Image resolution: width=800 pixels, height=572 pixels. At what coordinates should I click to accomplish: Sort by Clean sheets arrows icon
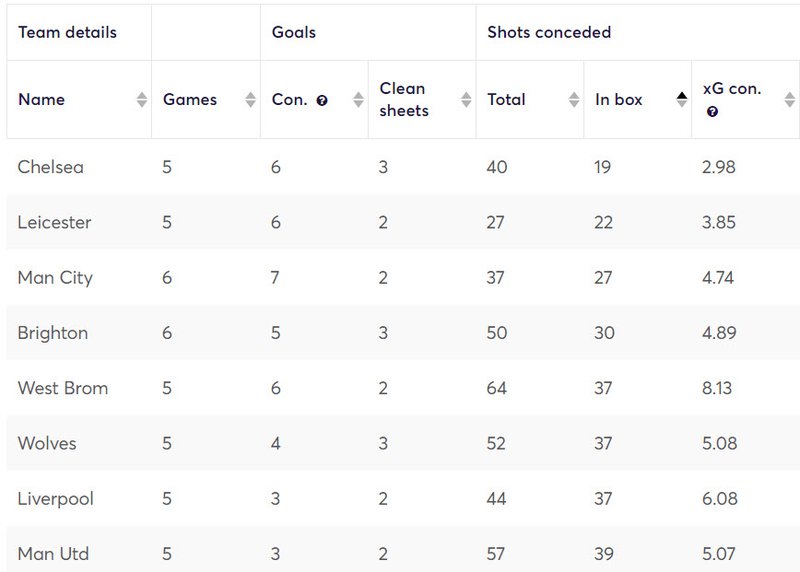point(466,100)
